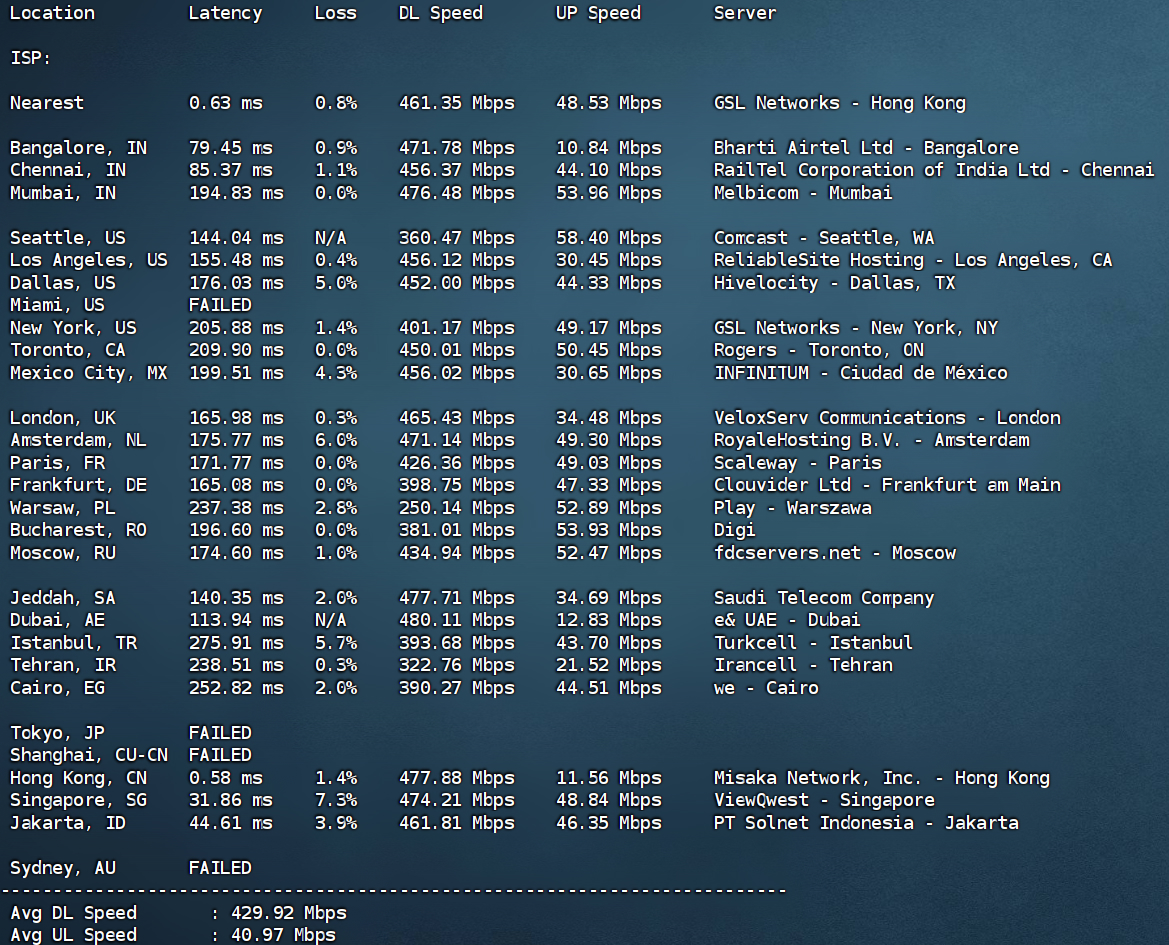Click the 176.03 ms latency value

[x=236, y=283]
